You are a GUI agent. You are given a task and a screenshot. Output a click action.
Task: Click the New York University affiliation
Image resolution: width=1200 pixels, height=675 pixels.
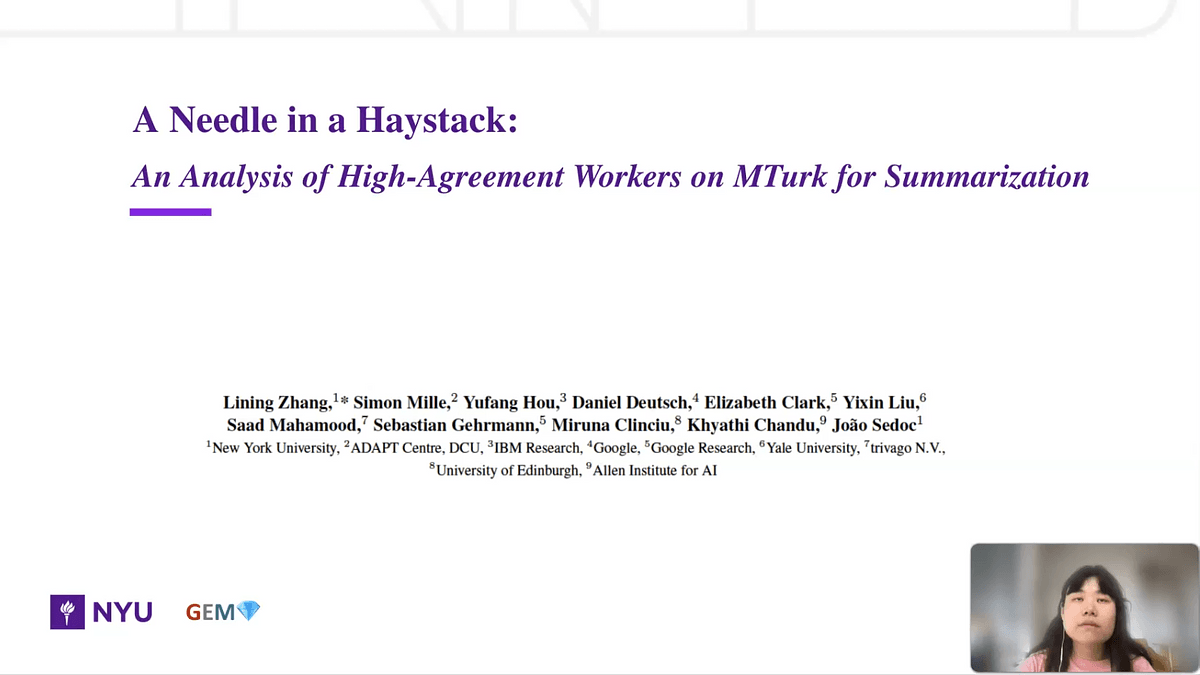point(275,448)
